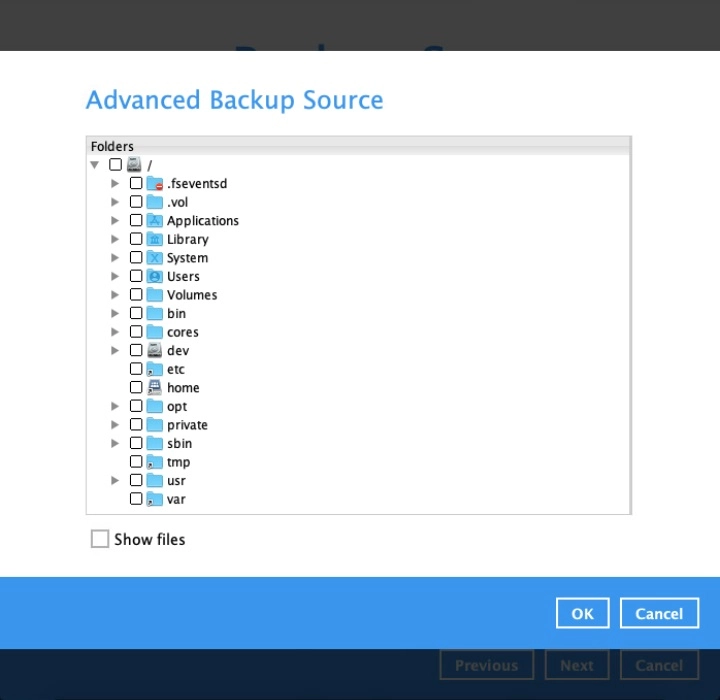Expand the usr folder node
The width and height of the screenshot is (720, 700).
coord(115,480)
